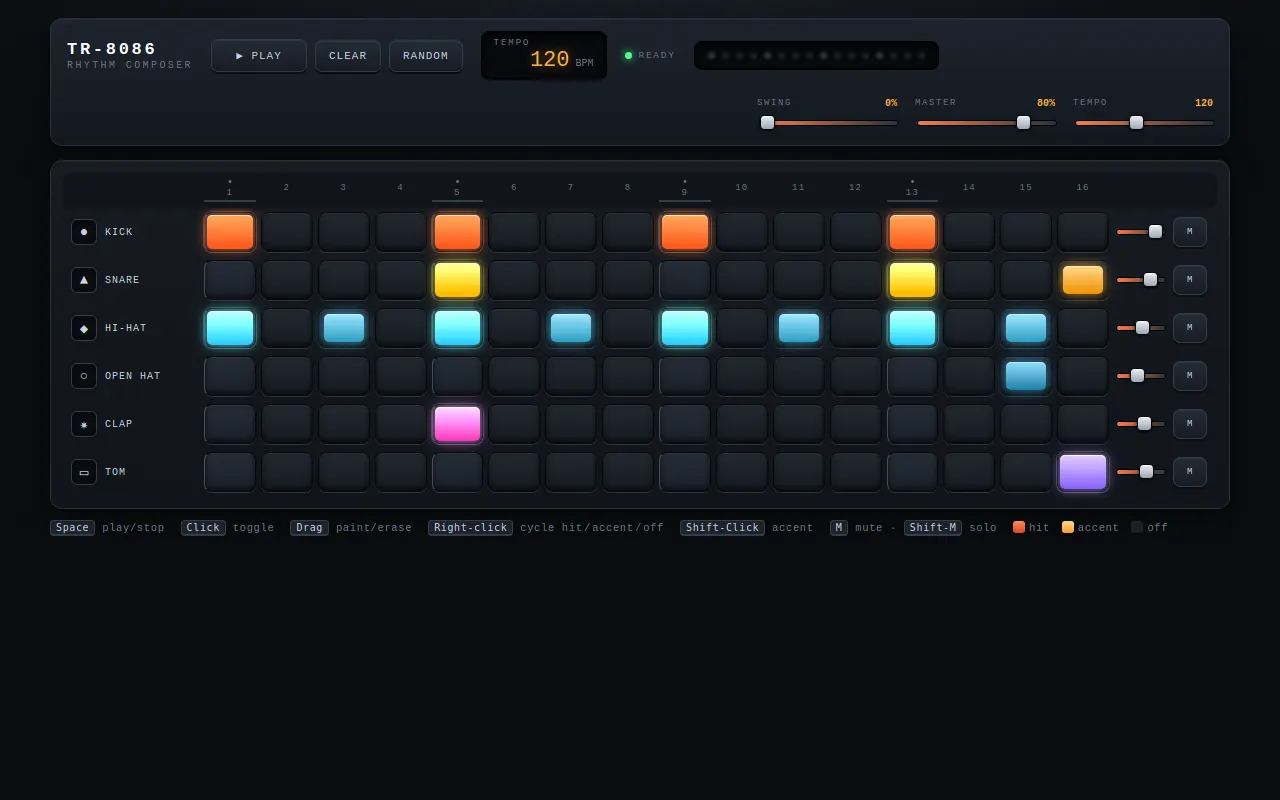Click the Tempo slider handle
1280x800 pixels.
click(1136, 122)
